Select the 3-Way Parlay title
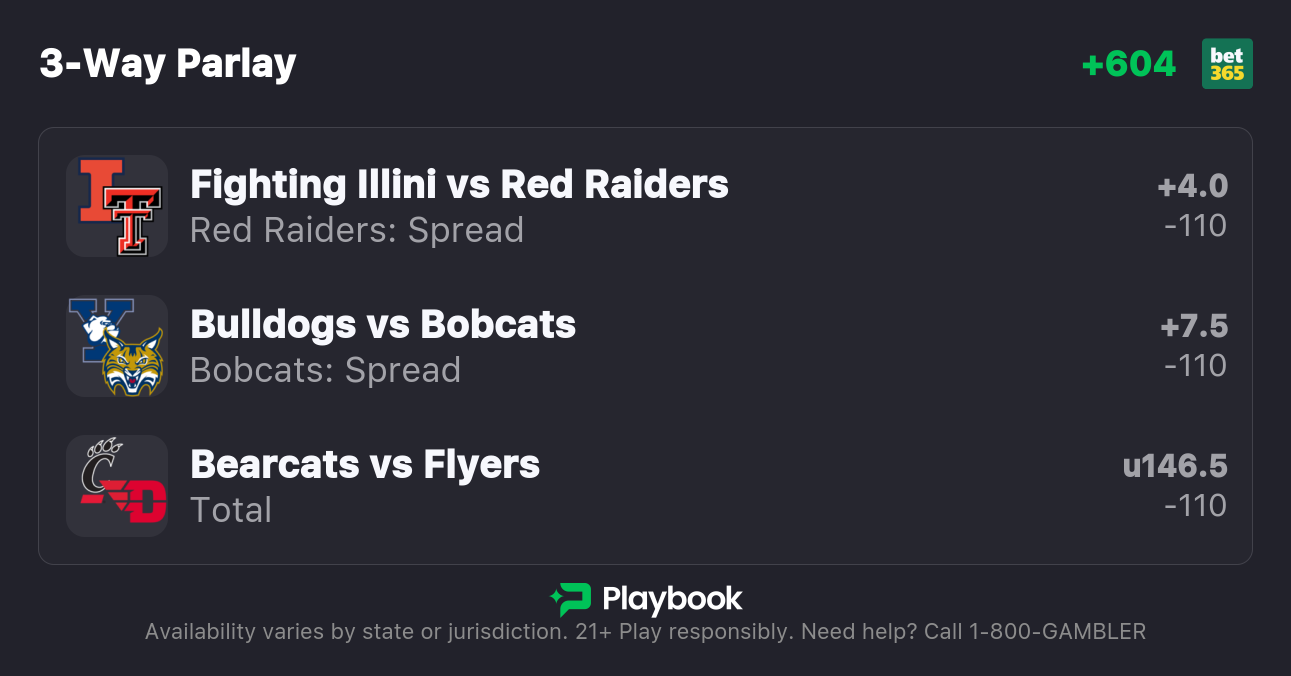This screenshot has height=676, width=1291. coord(168,64)
